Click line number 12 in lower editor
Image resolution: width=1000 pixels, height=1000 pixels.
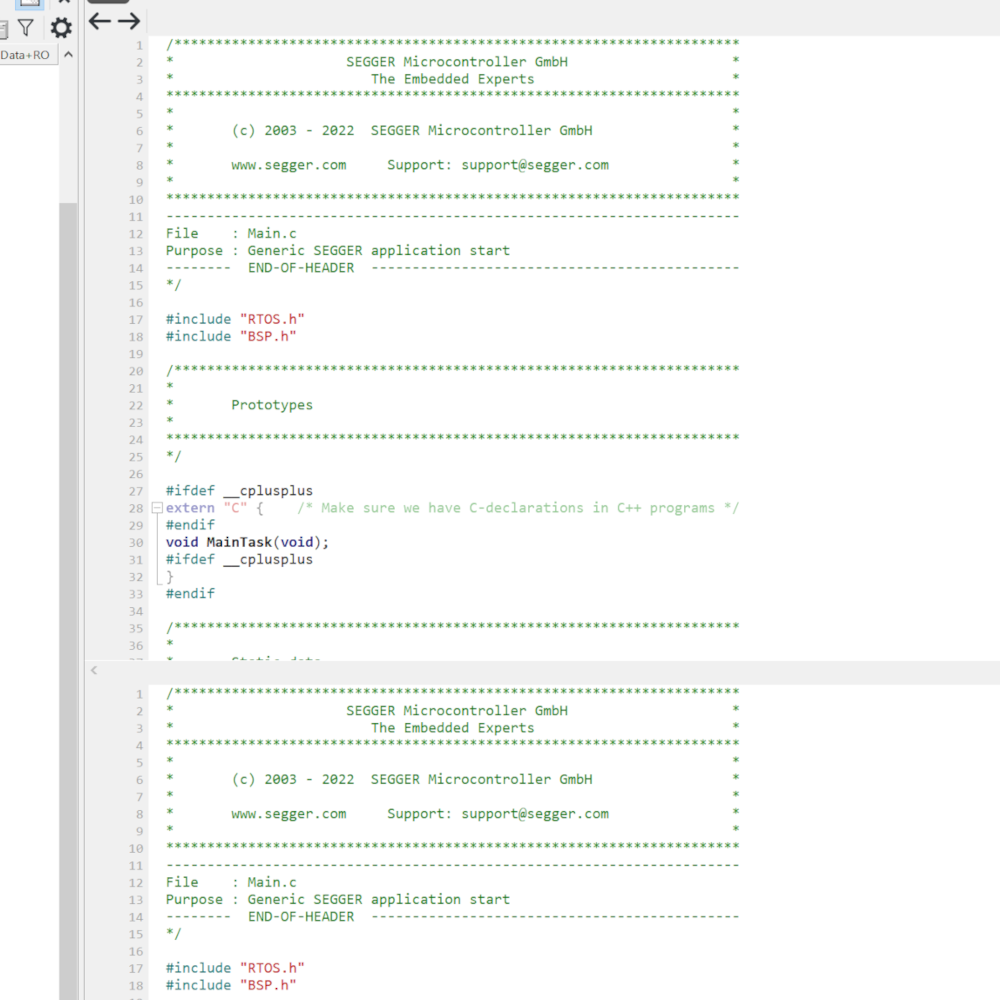135,882
